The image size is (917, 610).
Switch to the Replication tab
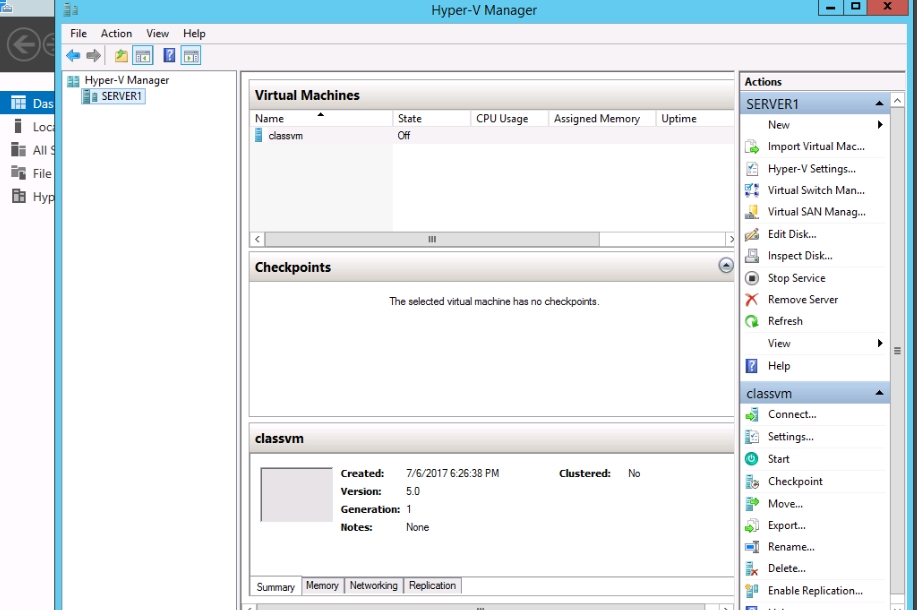432,585
